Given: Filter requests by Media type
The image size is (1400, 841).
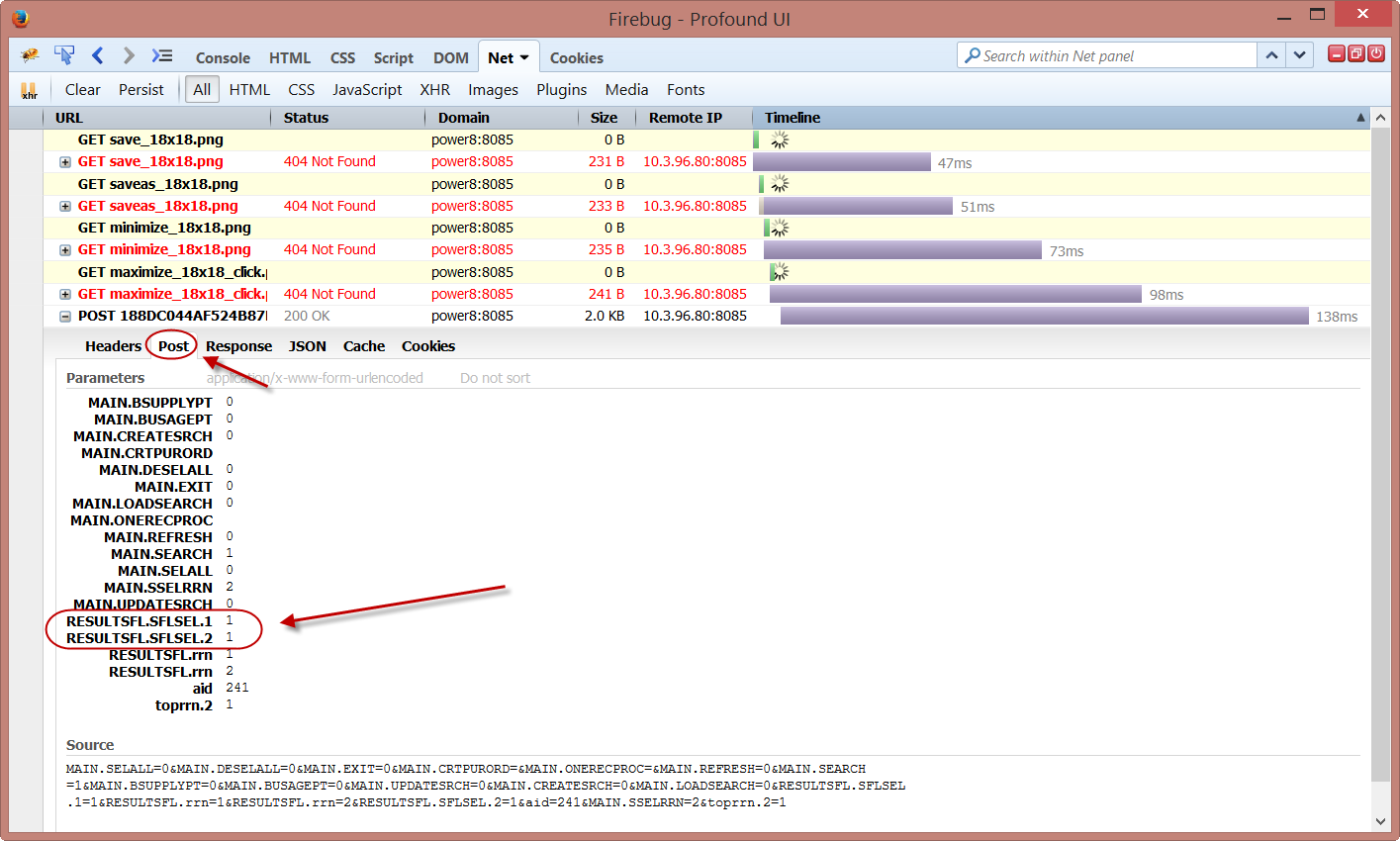Looking at the screenshot, I should click(x=626, y=89).
